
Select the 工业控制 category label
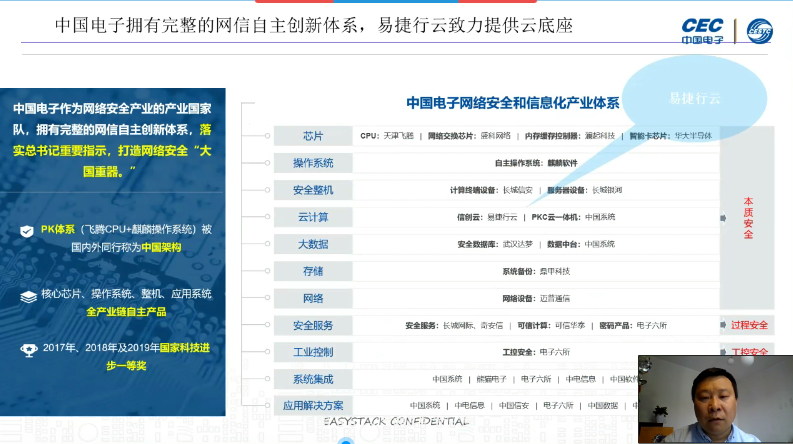pos(313,352)
